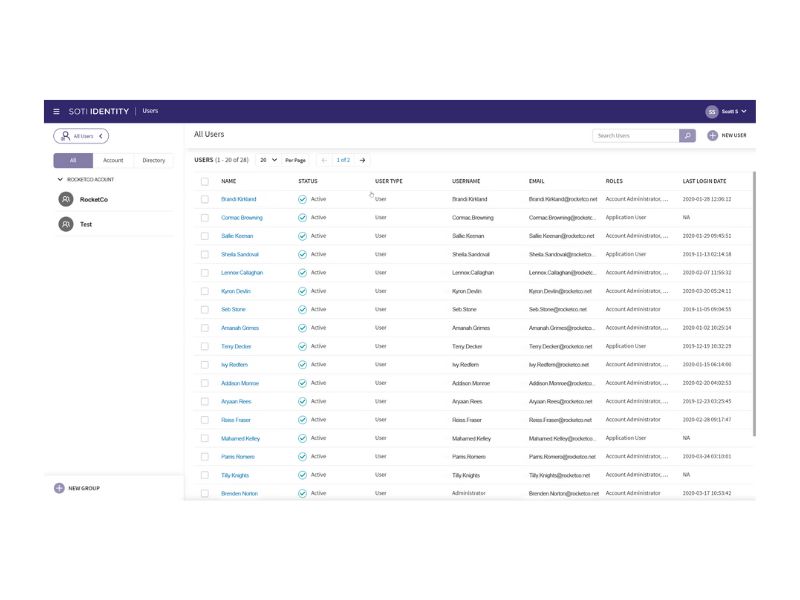Click the SS user avatar
The image size is (800, 600).
[712, 111]
